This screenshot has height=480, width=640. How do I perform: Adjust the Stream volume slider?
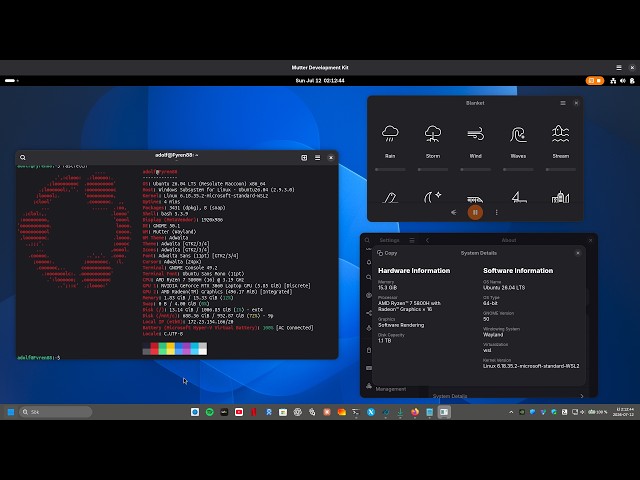tap(560, 169)
